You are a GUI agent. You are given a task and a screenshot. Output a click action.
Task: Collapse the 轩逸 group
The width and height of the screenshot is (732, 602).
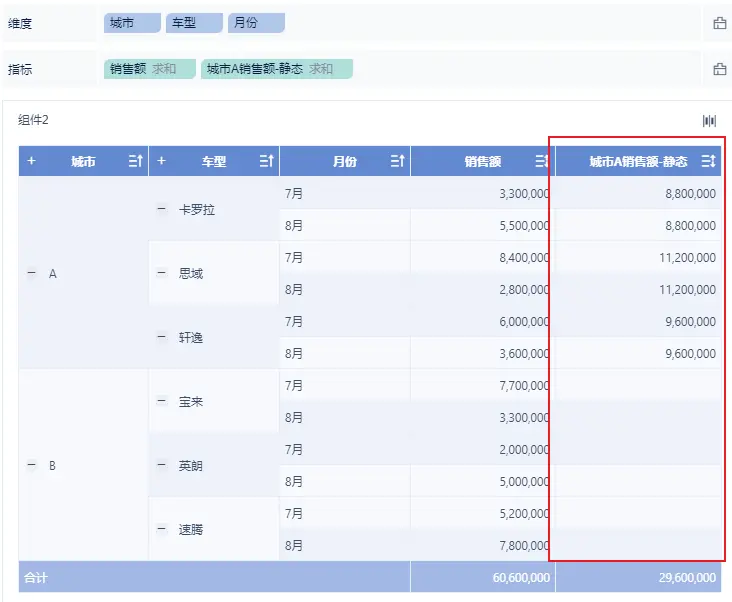point(162,336)
